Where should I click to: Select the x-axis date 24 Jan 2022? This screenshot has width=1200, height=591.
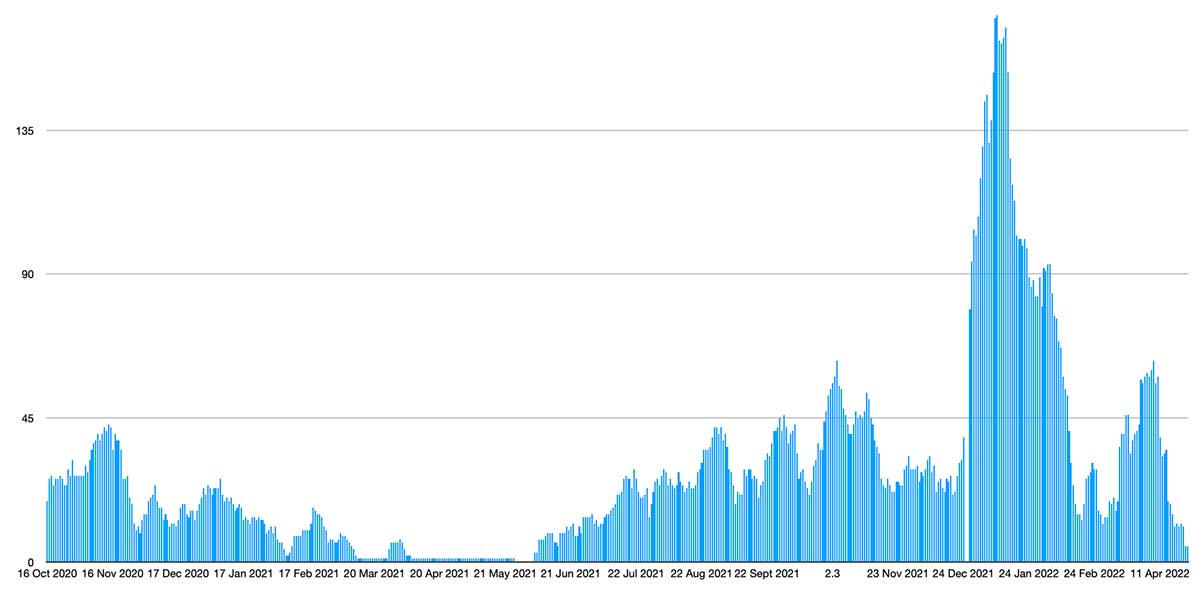pos(1028,574)
